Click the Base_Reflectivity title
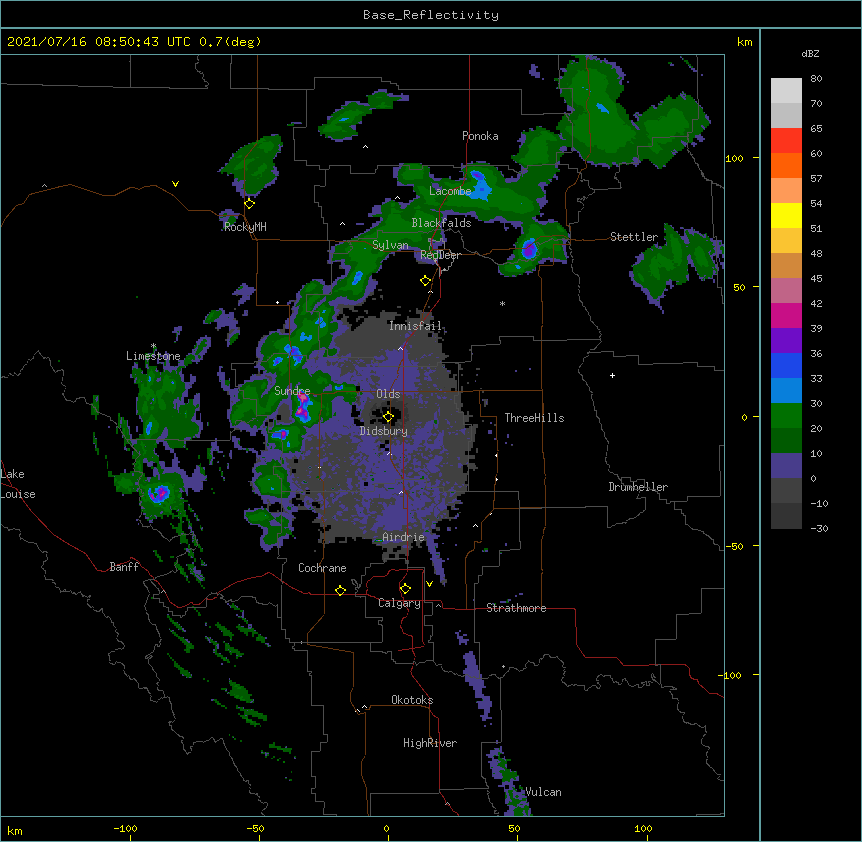 [431, 15]
